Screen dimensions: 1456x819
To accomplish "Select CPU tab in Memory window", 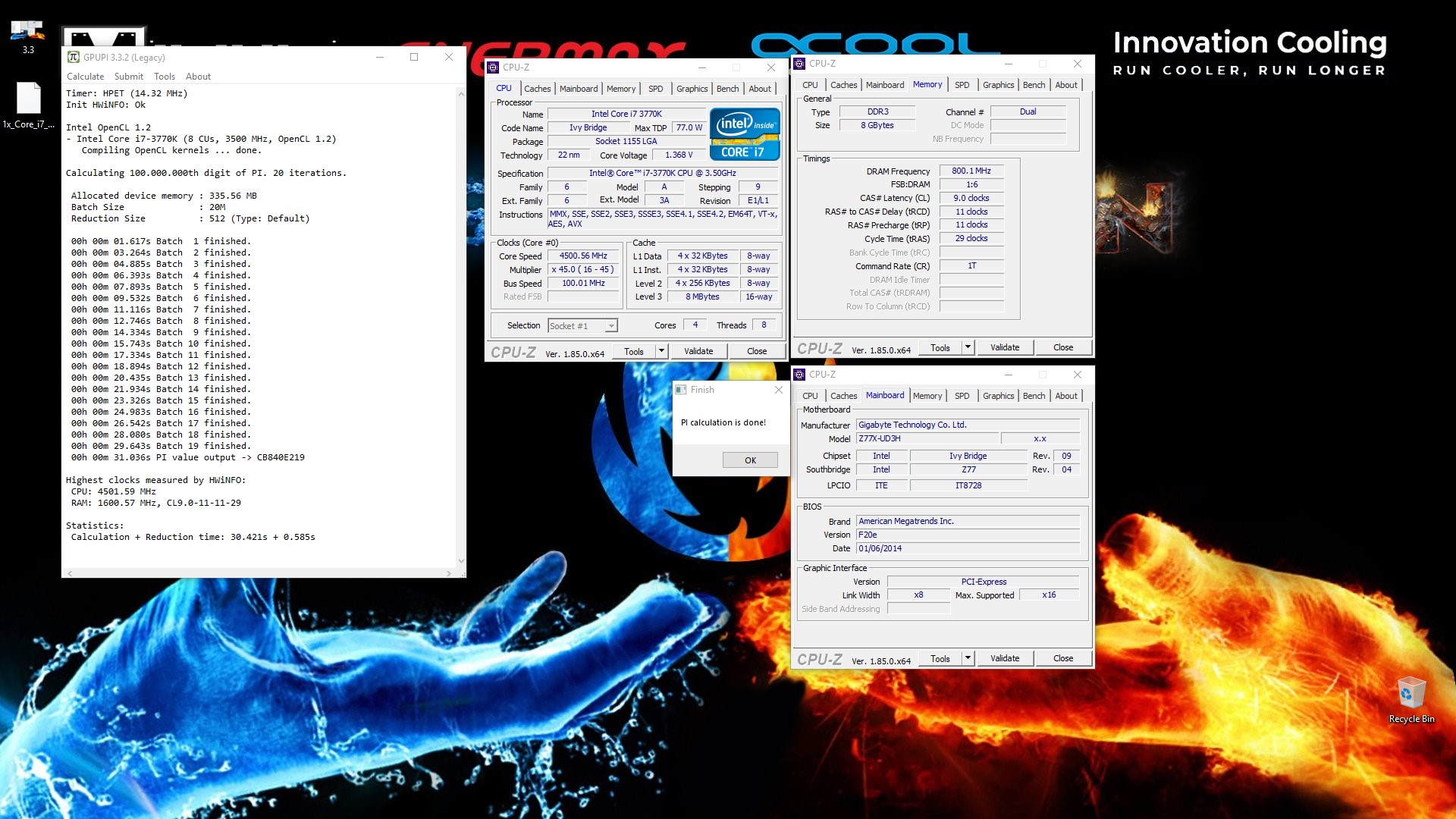I will pos(810,85).
